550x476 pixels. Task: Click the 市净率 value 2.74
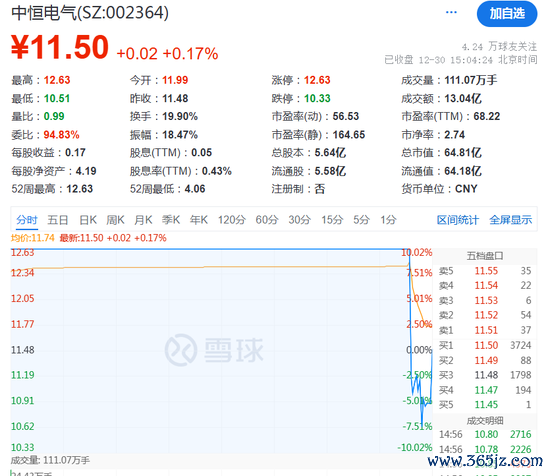(x=455, y=135)
